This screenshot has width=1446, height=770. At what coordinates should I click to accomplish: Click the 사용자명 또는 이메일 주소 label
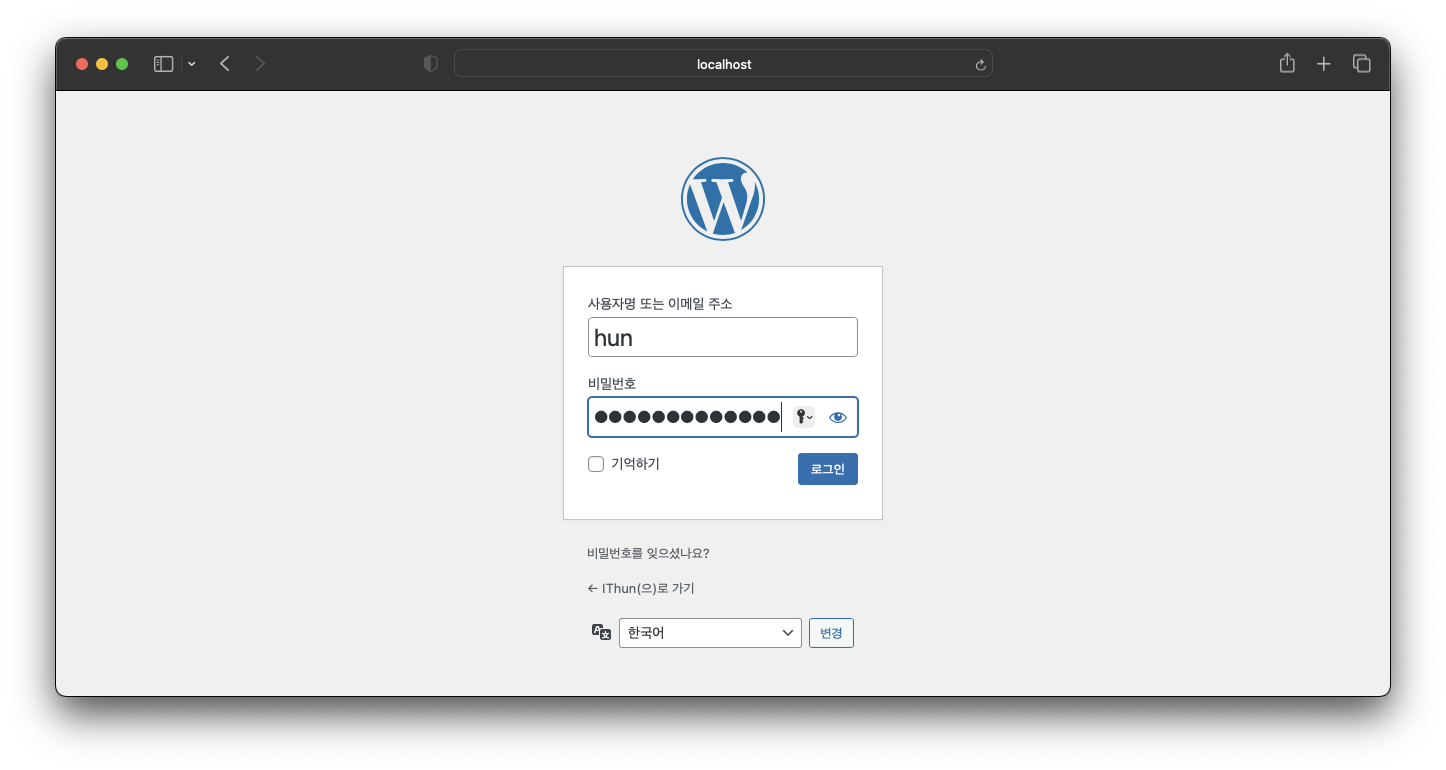(660, 303)
